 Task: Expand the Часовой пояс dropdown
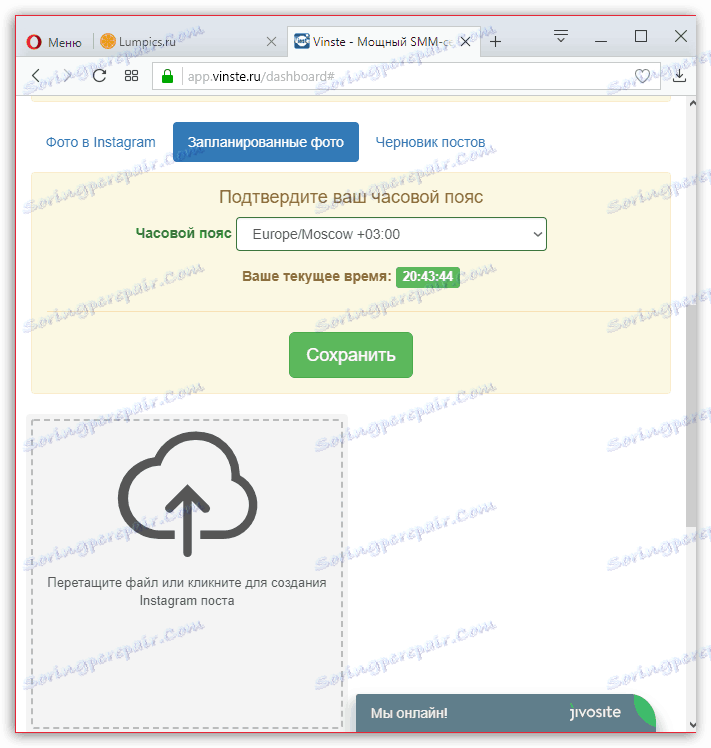391,234
